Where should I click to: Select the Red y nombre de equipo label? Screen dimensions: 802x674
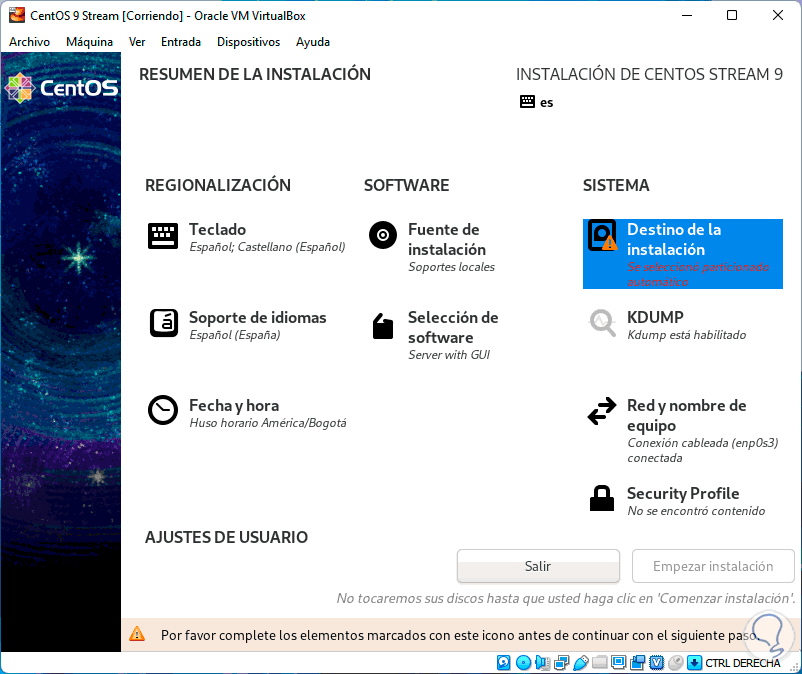[x=686, y=415]
